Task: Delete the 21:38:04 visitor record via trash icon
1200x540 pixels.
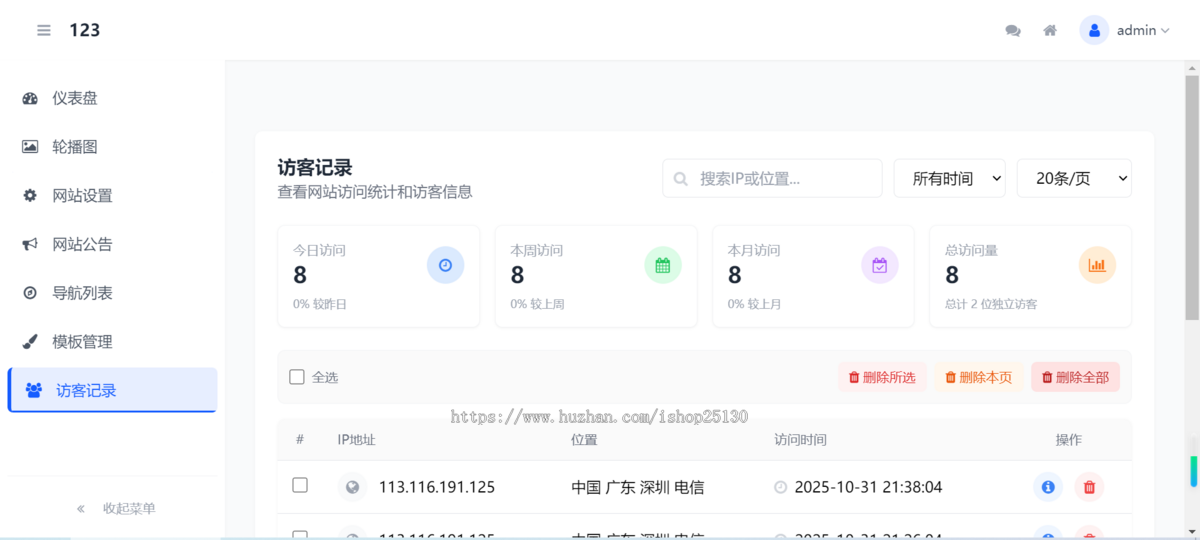Action: [x=1089, y=487]
